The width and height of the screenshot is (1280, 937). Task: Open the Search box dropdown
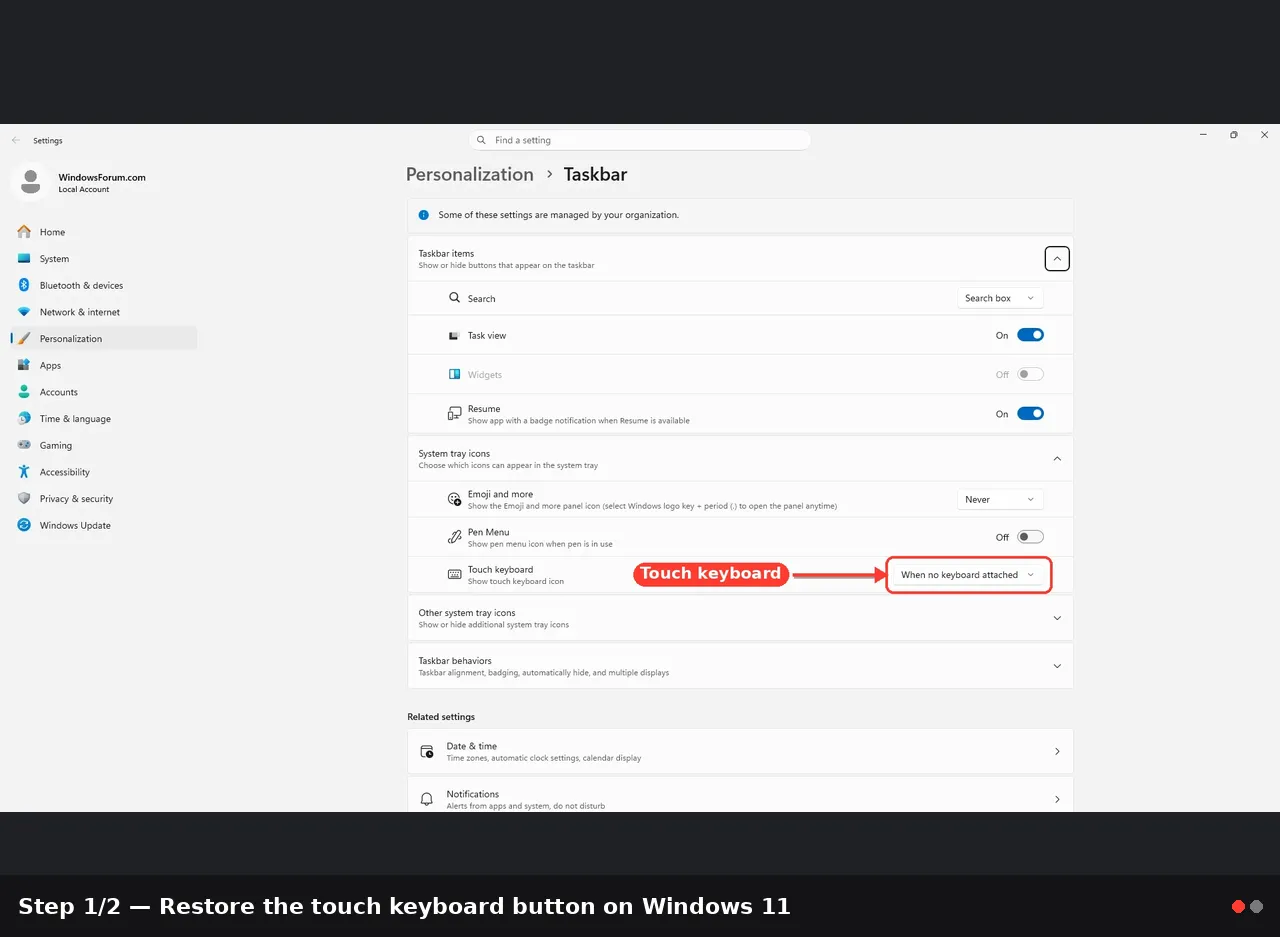pyautogui.click(x=1000, y=298)
